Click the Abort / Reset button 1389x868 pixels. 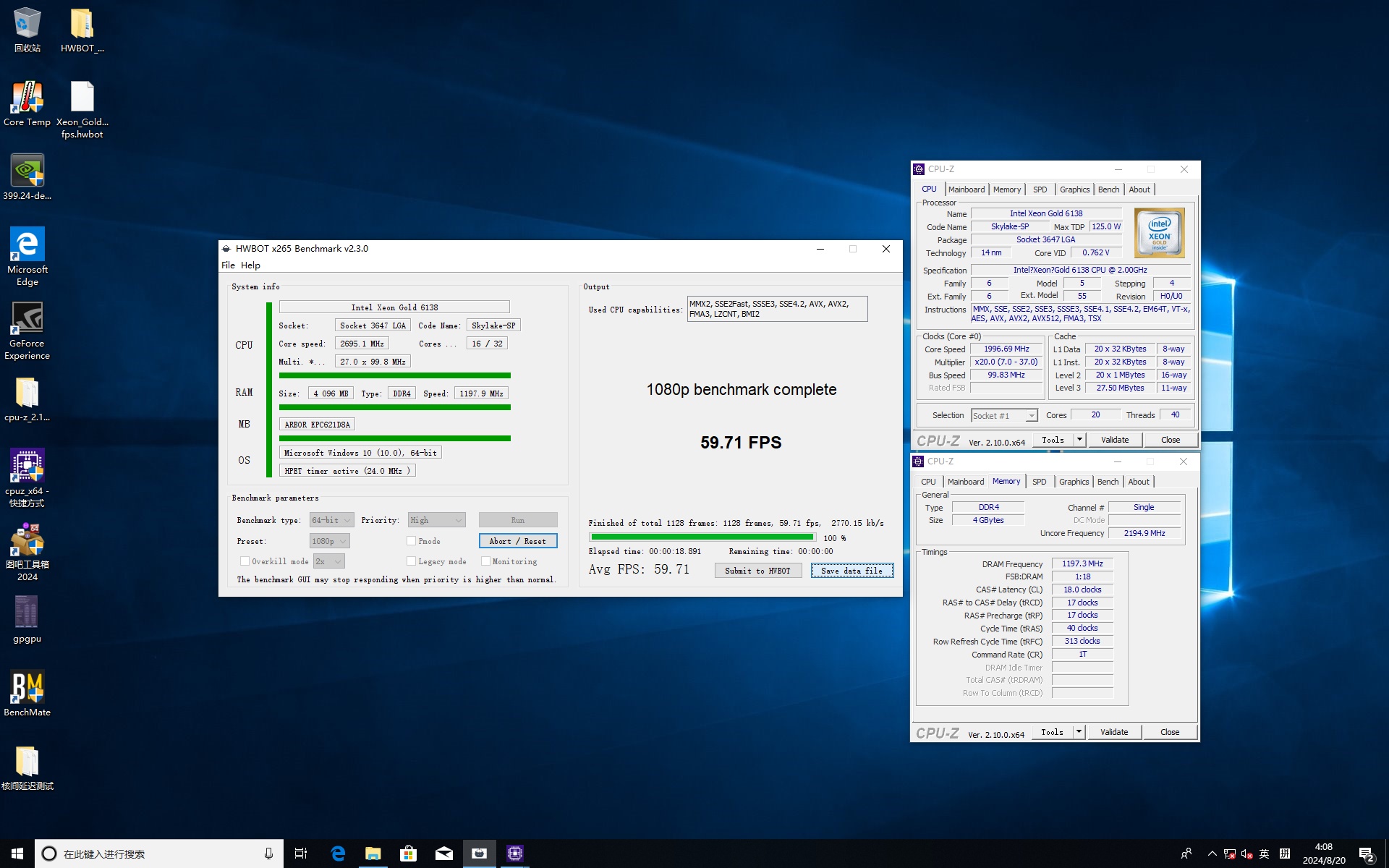518,541
